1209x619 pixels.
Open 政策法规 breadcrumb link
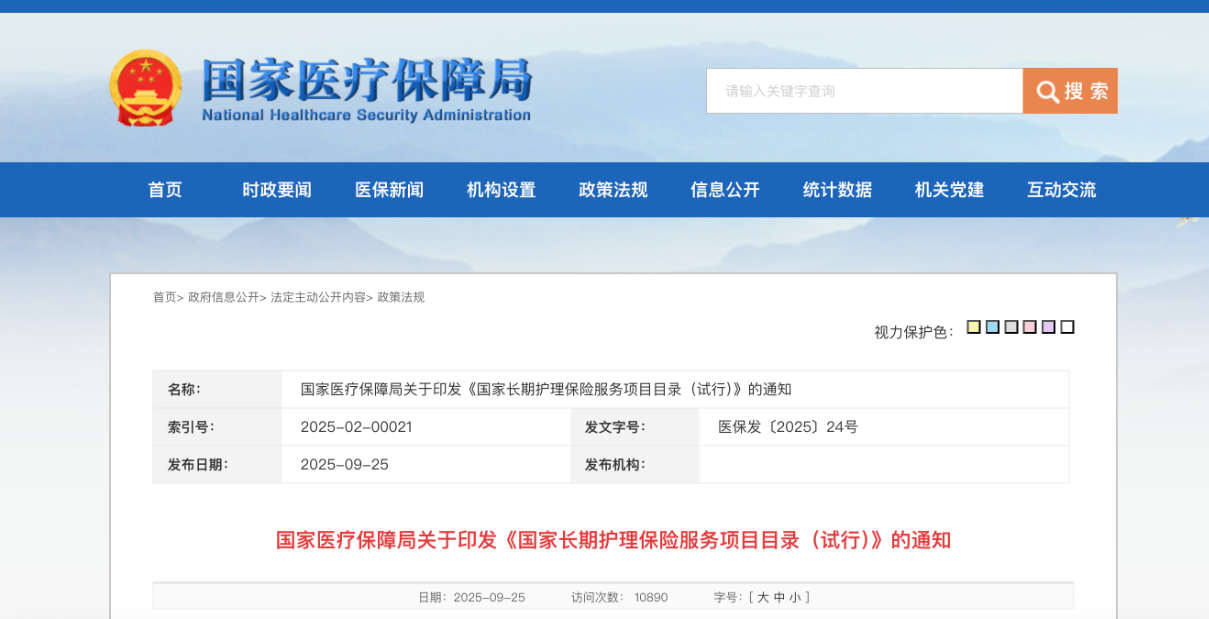point(401,297)
